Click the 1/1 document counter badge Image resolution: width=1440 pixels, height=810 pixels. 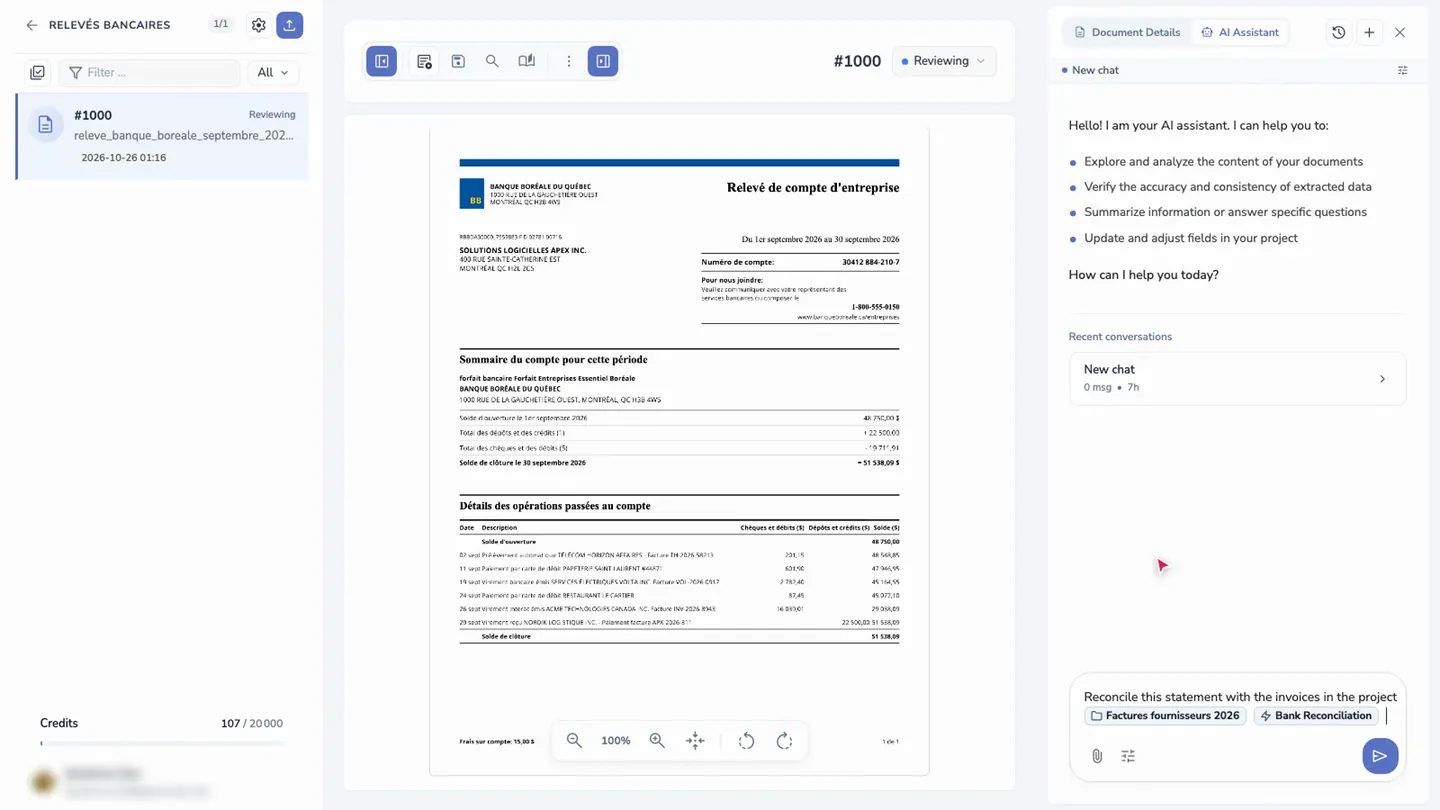point(221,24)
